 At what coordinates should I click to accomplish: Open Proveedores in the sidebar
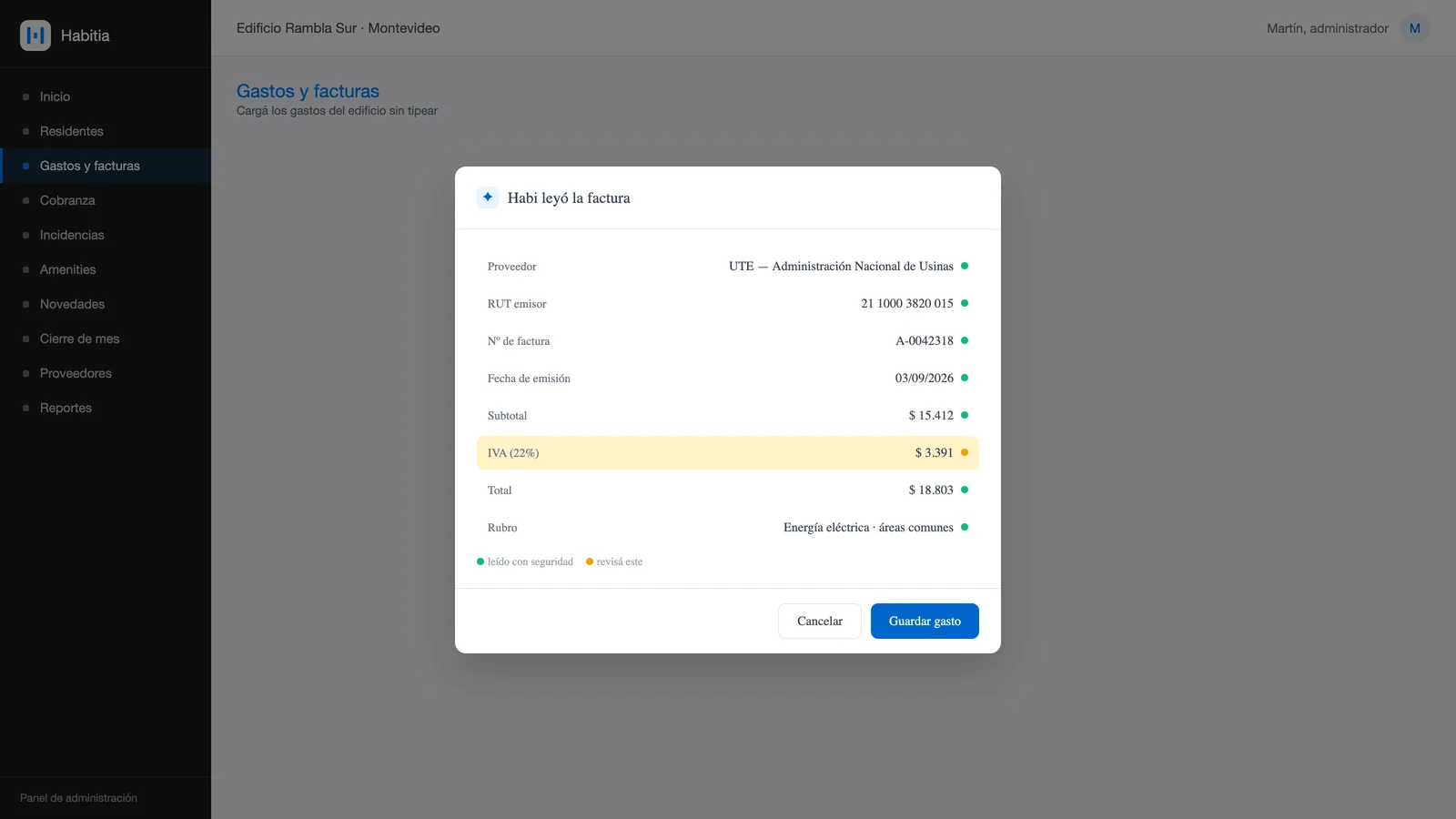pos(106,373)
